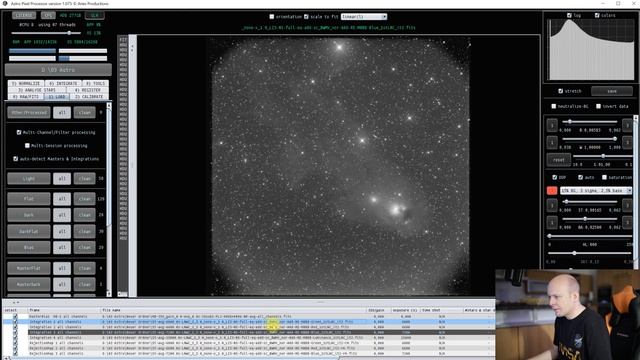The width and height of the screenshot is (640, 360).
Task: Click the MasterFlat load button
Action: click(29, 268)
